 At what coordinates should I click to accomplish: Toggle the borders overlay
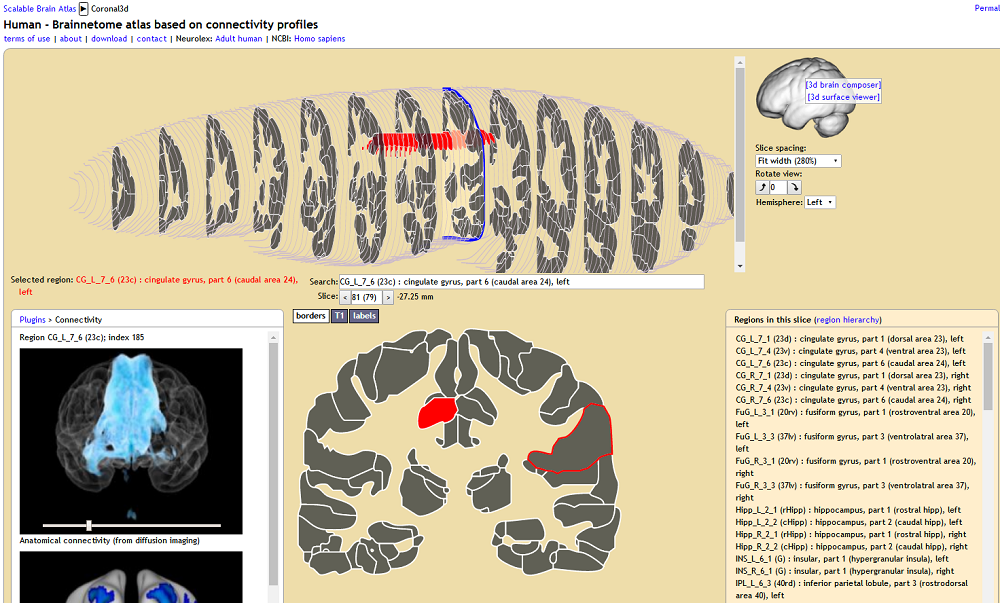pyautogui.click(x=310, y=316)
